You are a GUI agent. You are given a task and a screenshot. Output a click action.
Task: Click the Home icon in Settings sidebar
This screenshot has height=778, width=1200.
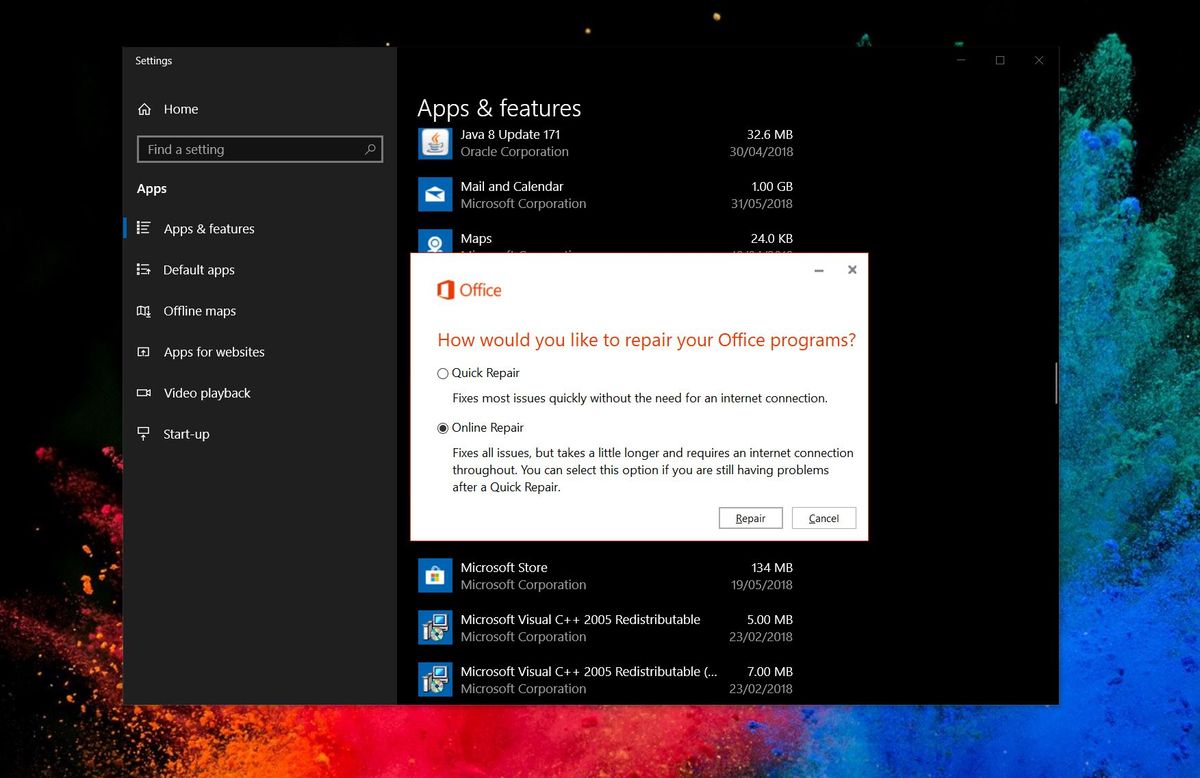pyautogui.click(x=146, y=109)
